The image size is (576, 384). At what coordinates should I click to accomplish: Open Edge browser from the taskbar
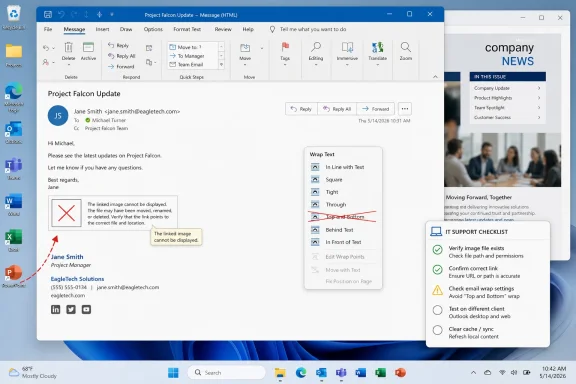pyautogui.click(x=301, y=373)
